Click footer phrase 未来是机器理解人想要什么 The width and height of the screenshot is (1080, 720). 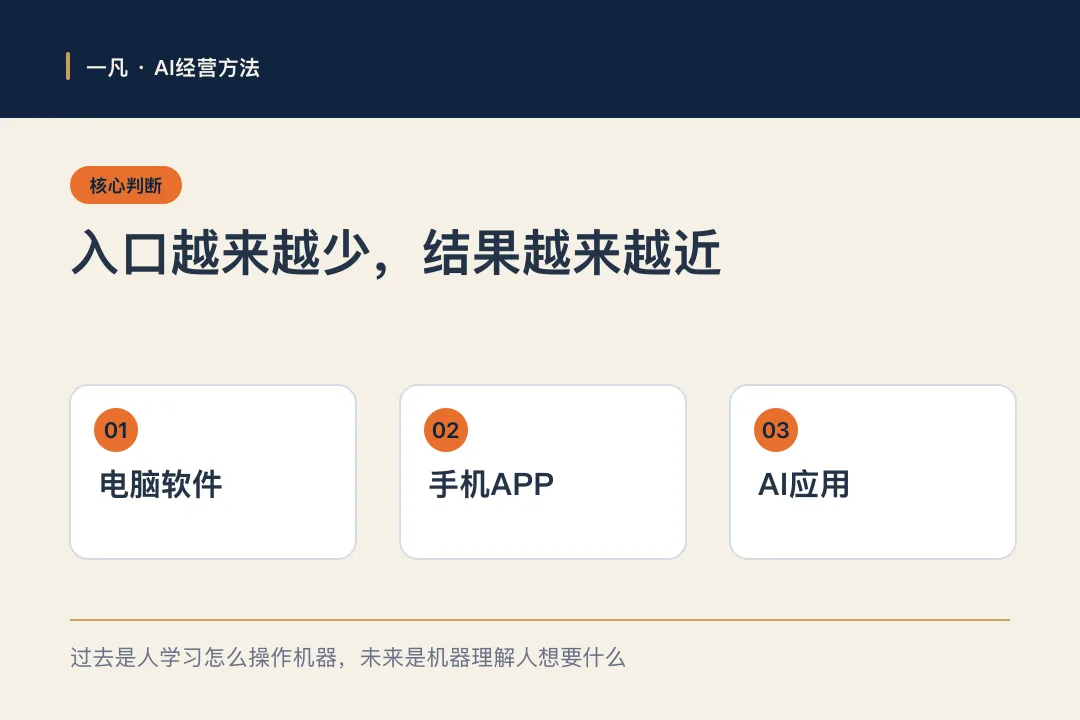(x=492, y=657)
